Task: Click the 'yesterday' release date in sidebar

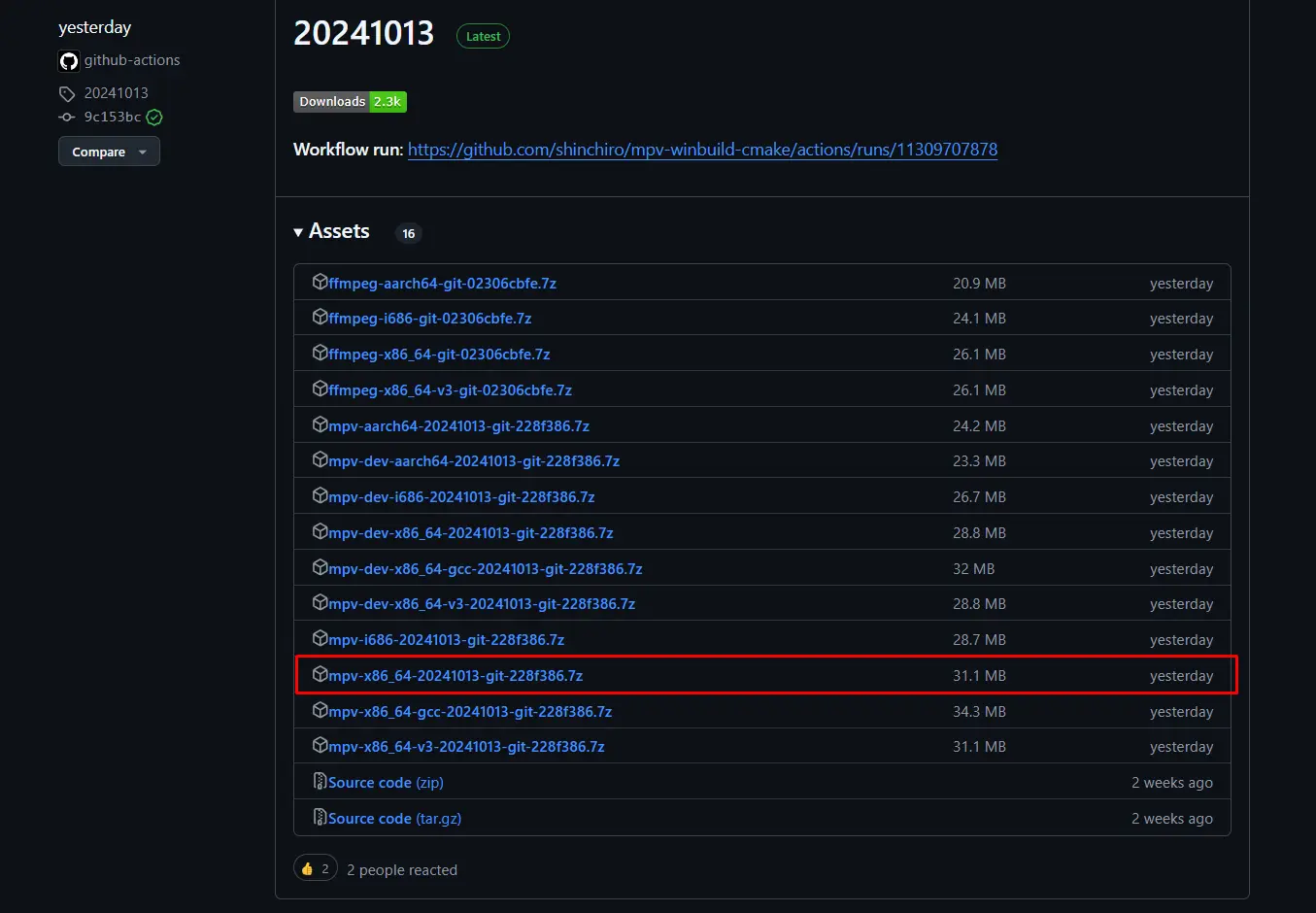Action: point(94,28)
